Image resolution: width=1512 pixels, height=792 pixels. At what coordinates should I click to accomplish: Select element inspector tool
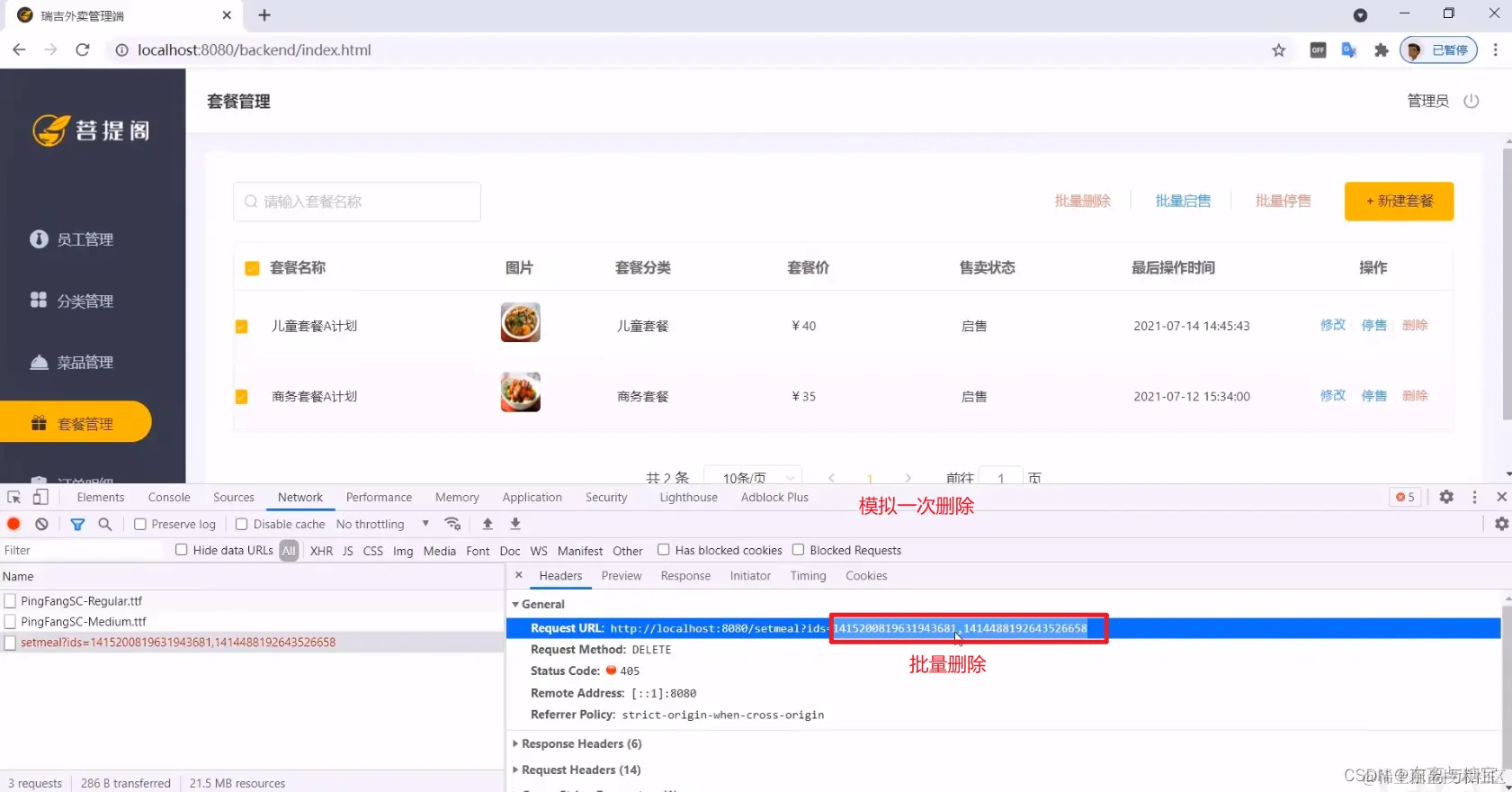(x=14, y=497)
